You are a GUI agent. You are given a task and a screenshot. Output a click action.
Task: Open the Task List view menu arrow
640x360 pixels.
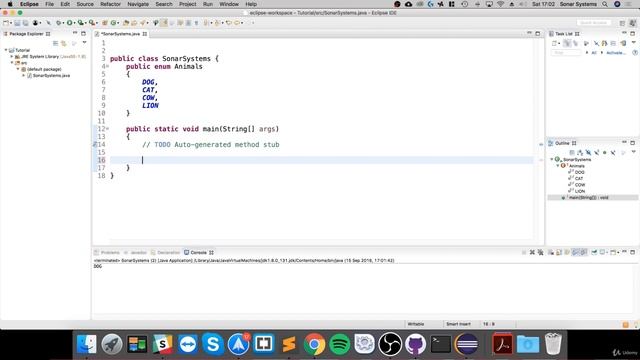tap(633, 42)
